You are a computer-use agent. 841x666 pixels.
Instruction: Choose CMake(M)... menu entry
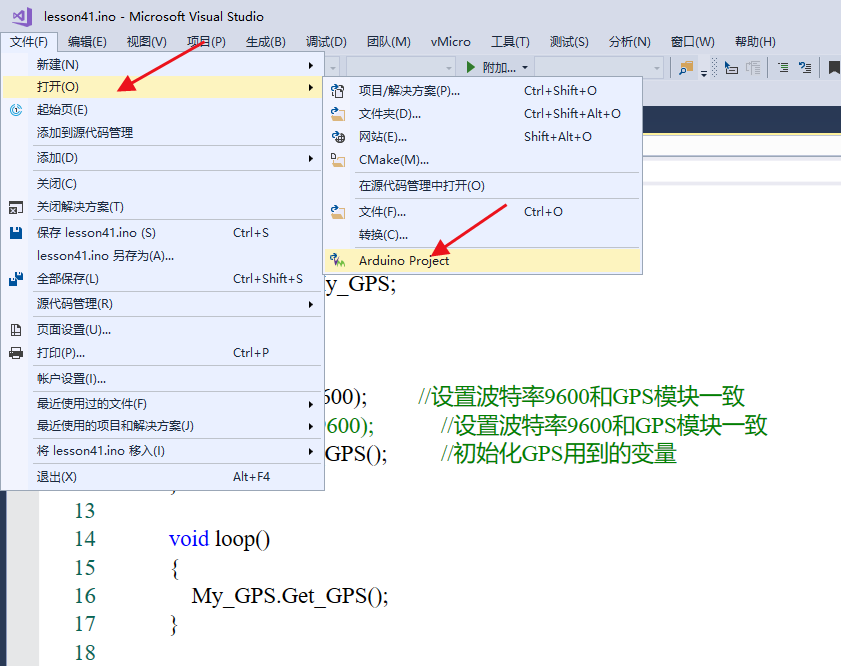(482, 160)
